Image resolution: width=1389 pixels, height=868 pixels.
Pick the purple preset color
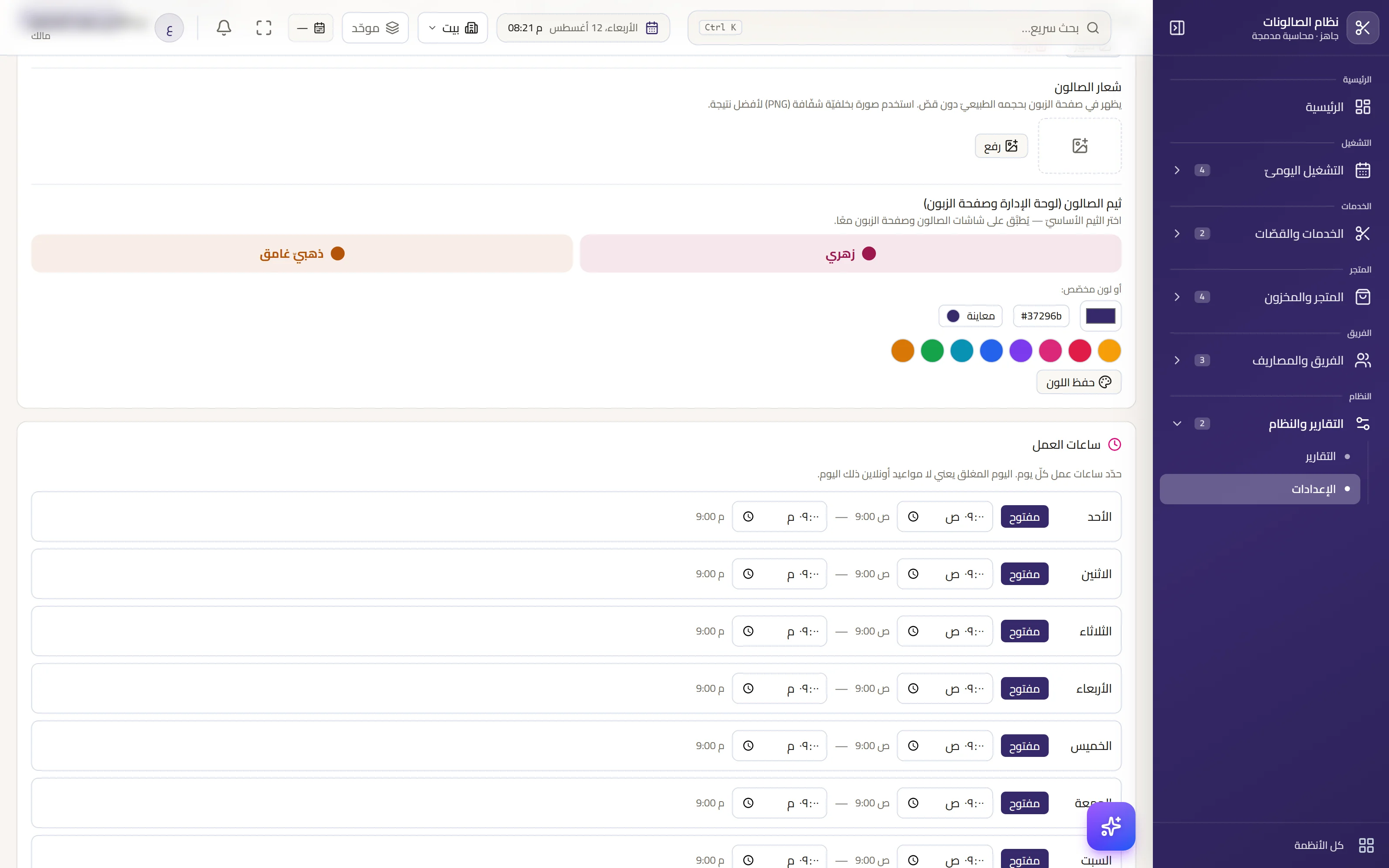click(x=1020, y=351)
